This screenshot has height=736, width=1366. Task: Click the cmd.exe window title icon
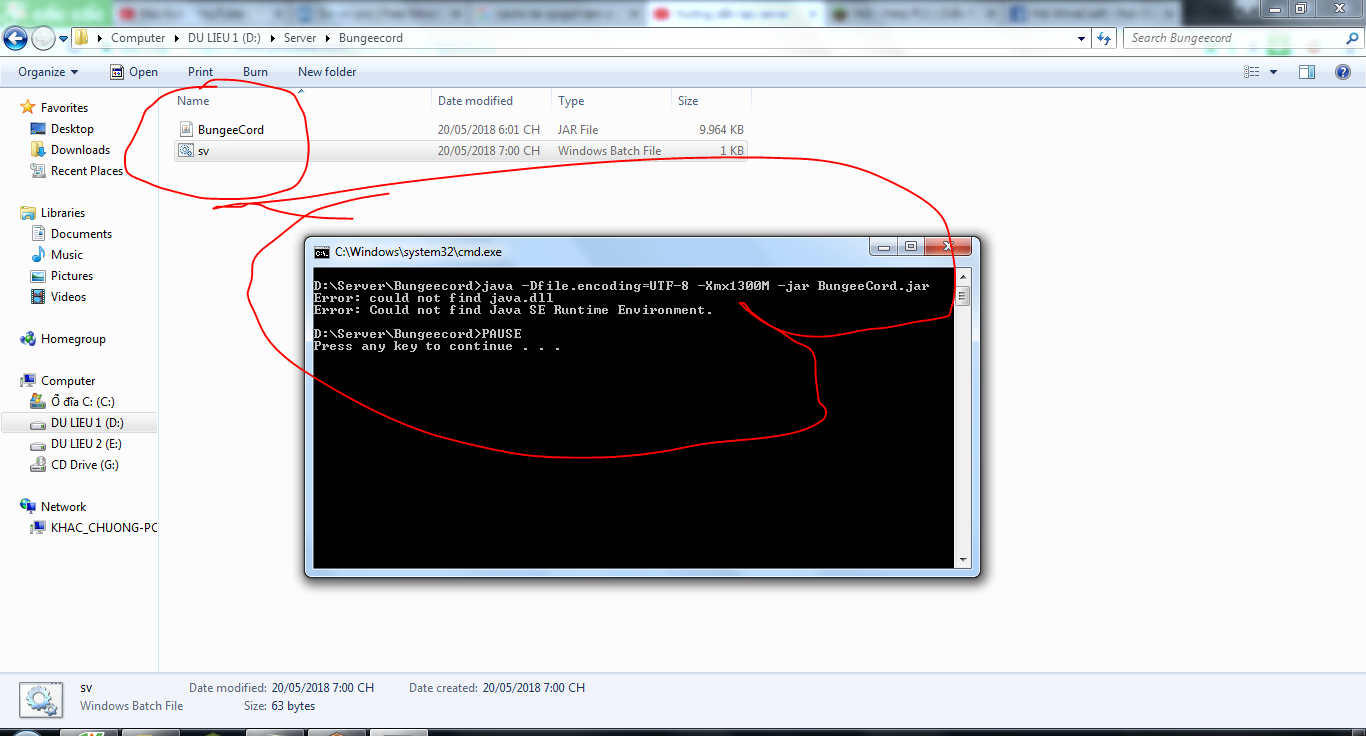pos(322,252)
